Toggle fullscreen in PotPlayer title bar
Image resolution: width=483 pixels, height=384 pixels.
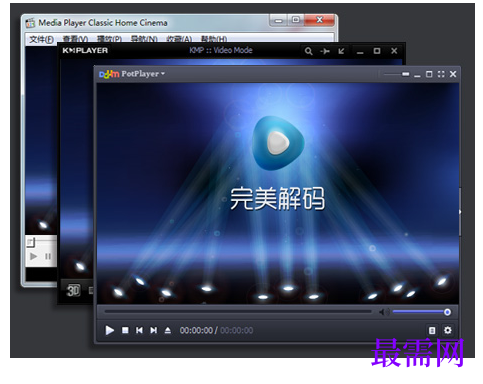pyautogui.click(x=441, y=74)
